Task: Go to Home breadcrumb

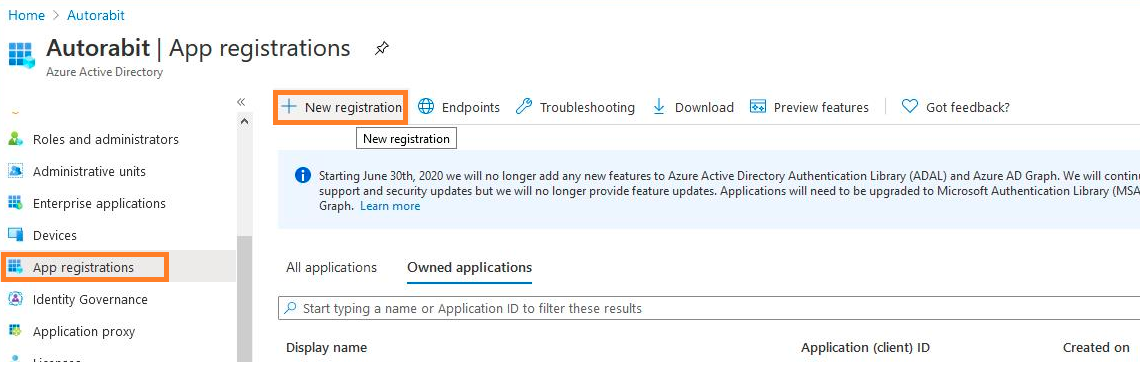Action: coord(26,15)
